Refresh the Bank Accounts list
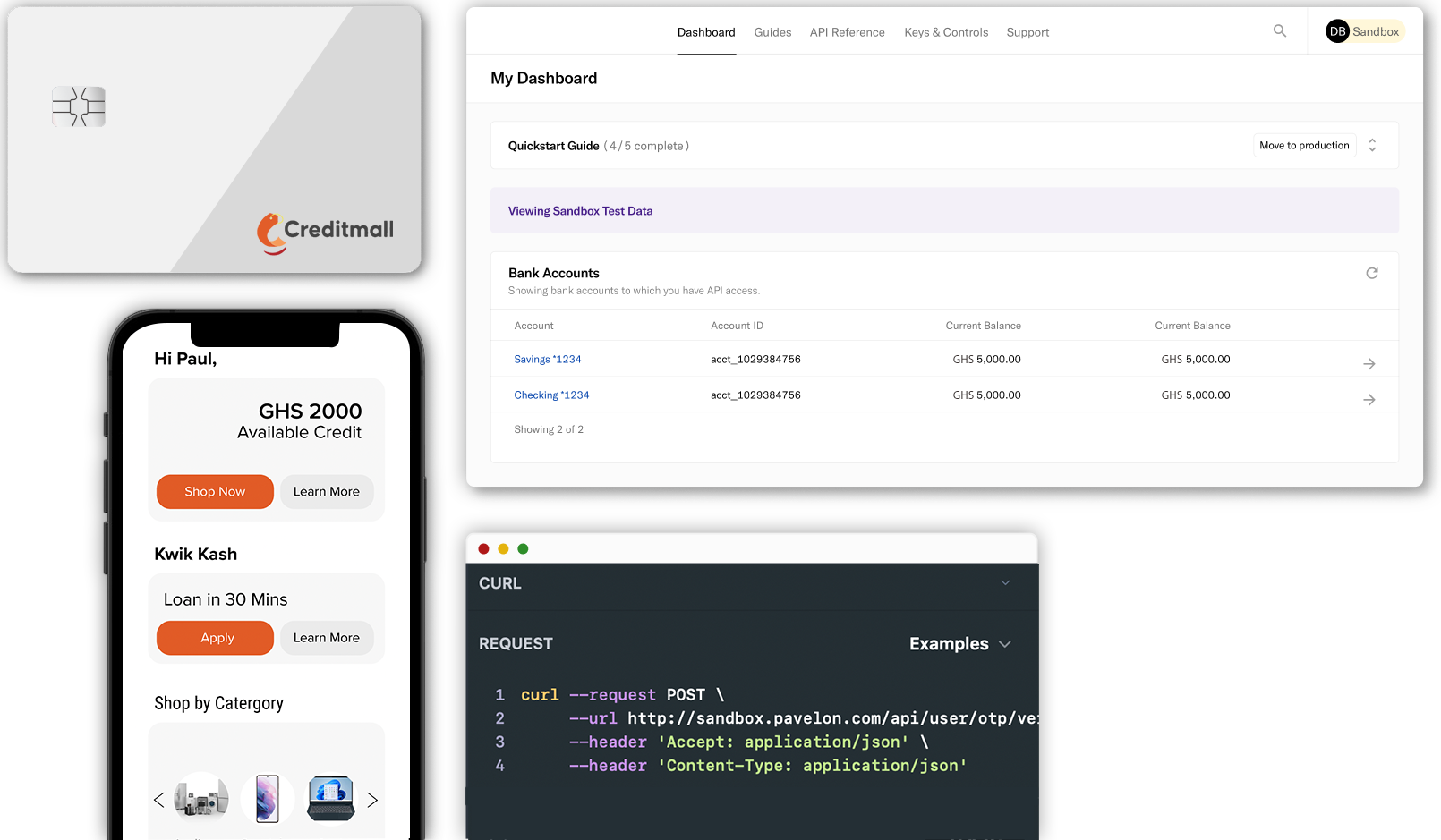 click(x=1372, y=273)
